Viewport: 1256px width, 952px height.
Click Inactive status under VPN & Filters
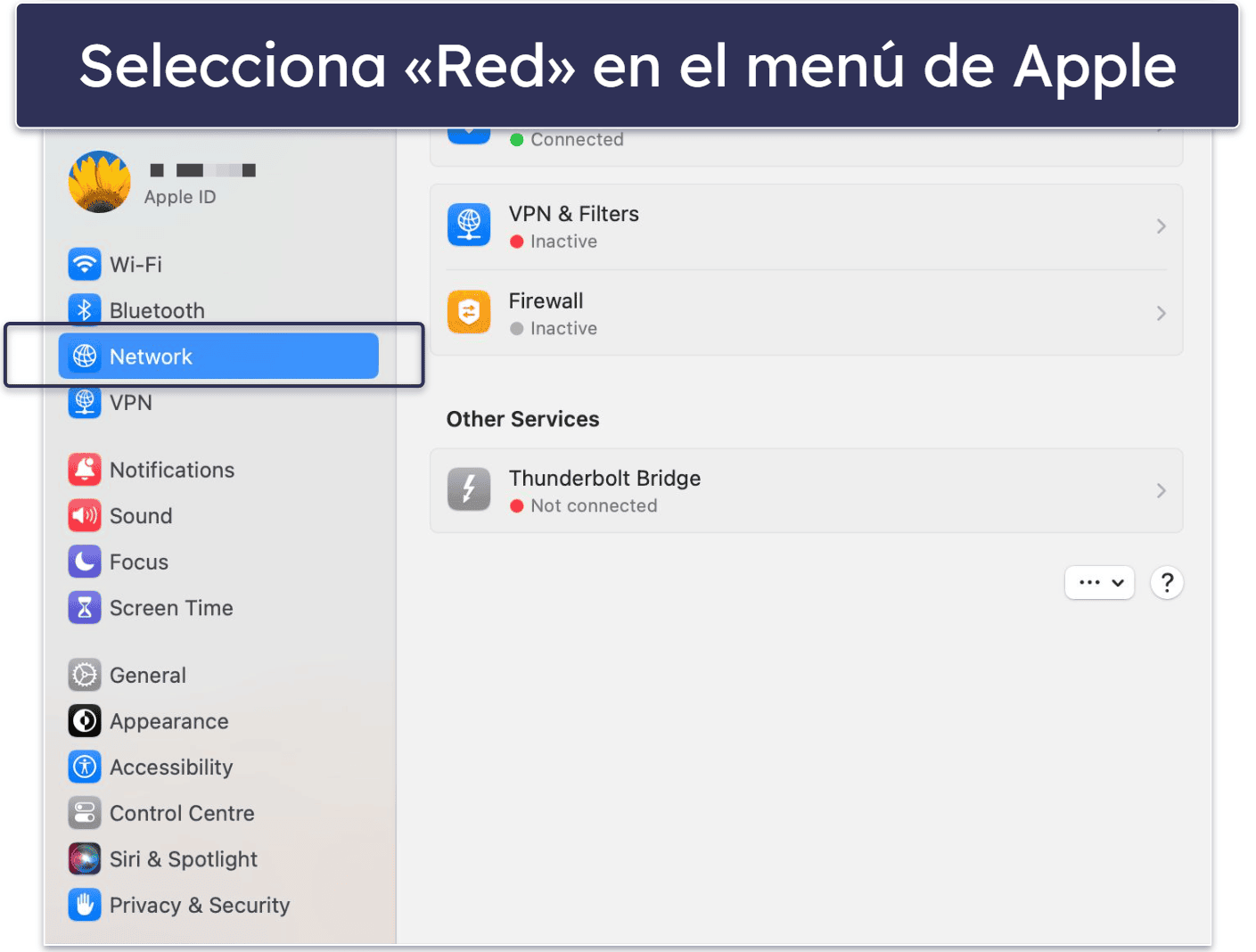tap(563, 242)
